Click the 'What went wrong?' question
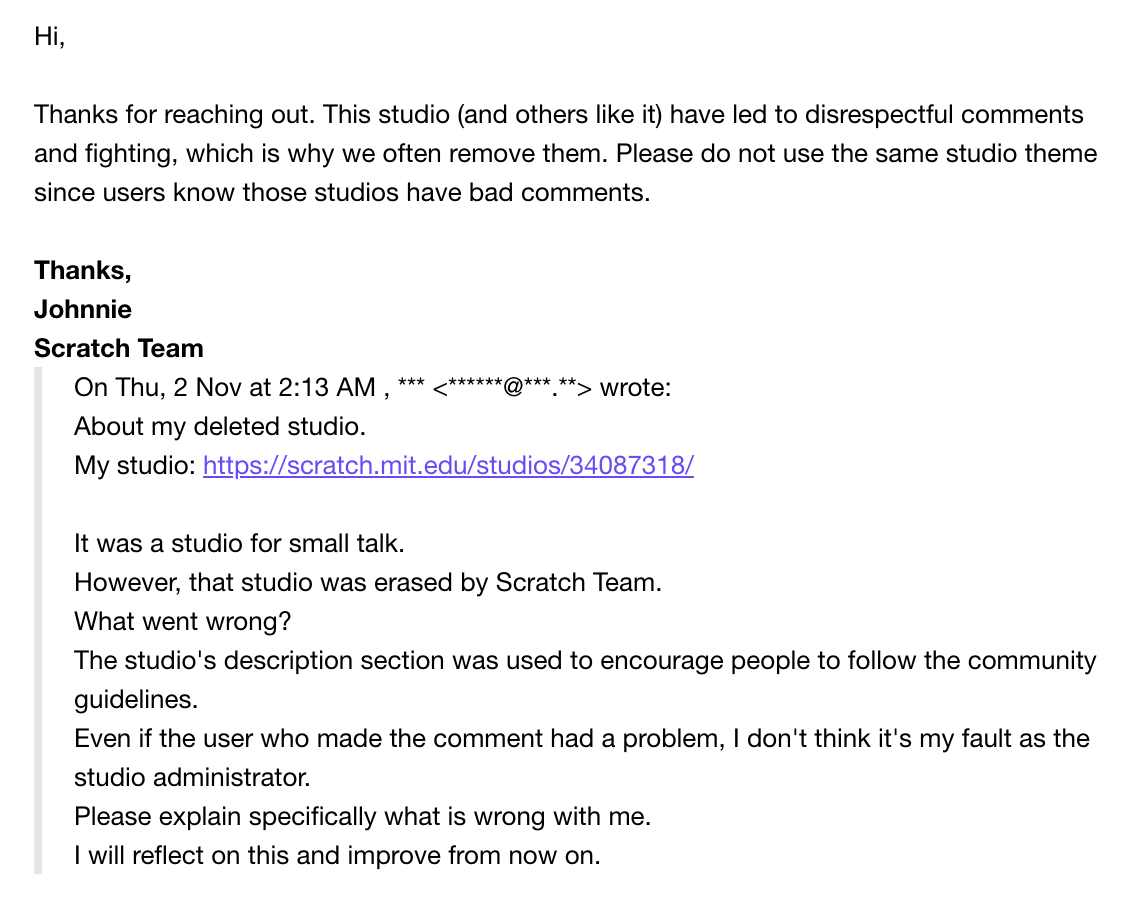The height and width of the screenshot is (902, 1130). click(x=182, y=621)
